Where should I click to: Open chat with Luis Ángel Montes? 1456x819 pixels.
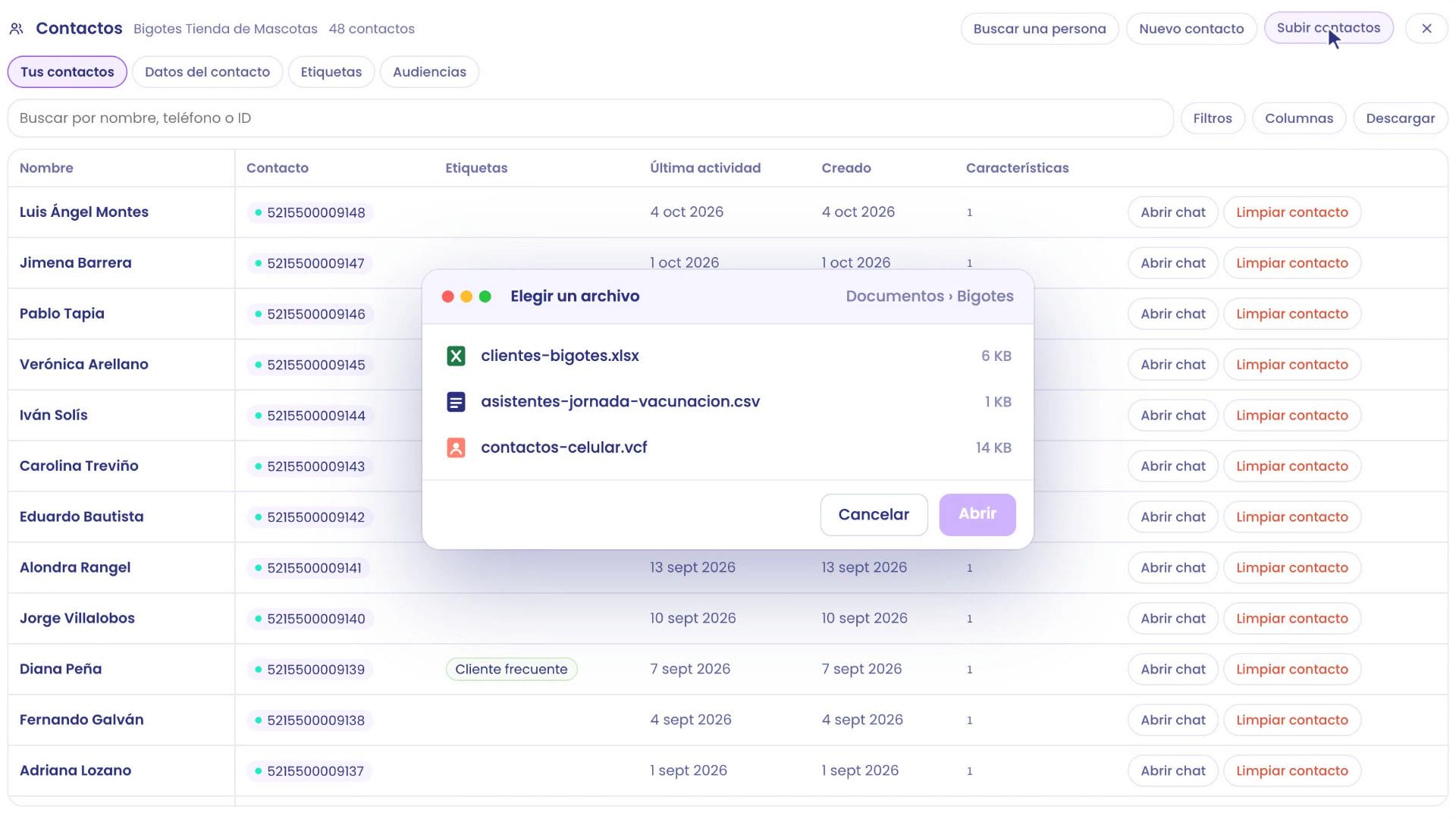pyautogui.click(x=1172, y=212)
